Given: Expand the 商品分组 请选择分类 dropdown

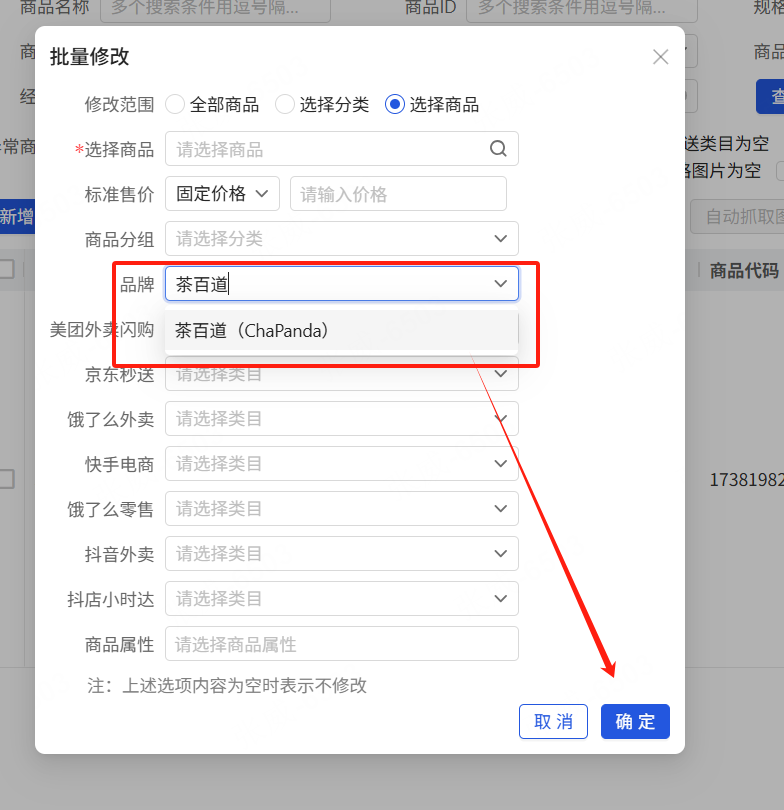Looking at the screenshot, I should [x=342, y=239].
